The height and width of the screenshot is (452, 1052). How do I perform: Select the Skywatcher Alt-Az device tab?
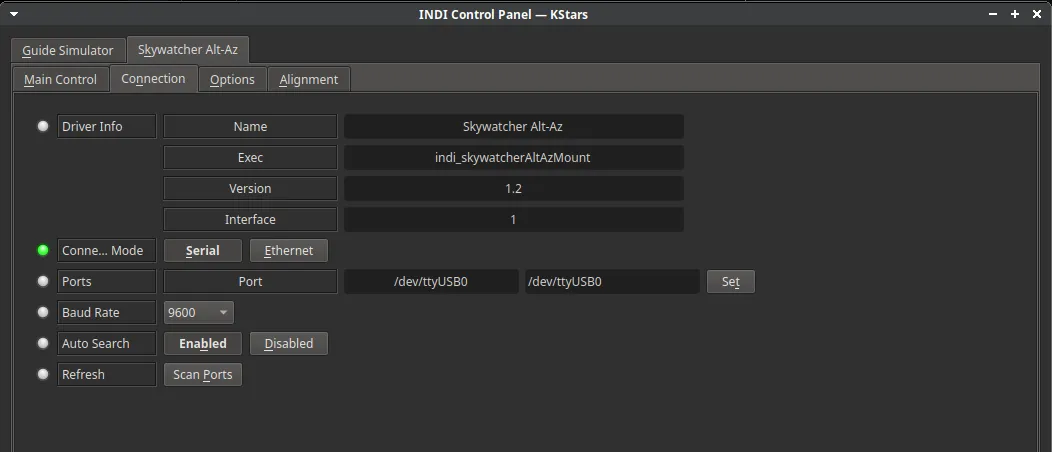tap(188, 50)
